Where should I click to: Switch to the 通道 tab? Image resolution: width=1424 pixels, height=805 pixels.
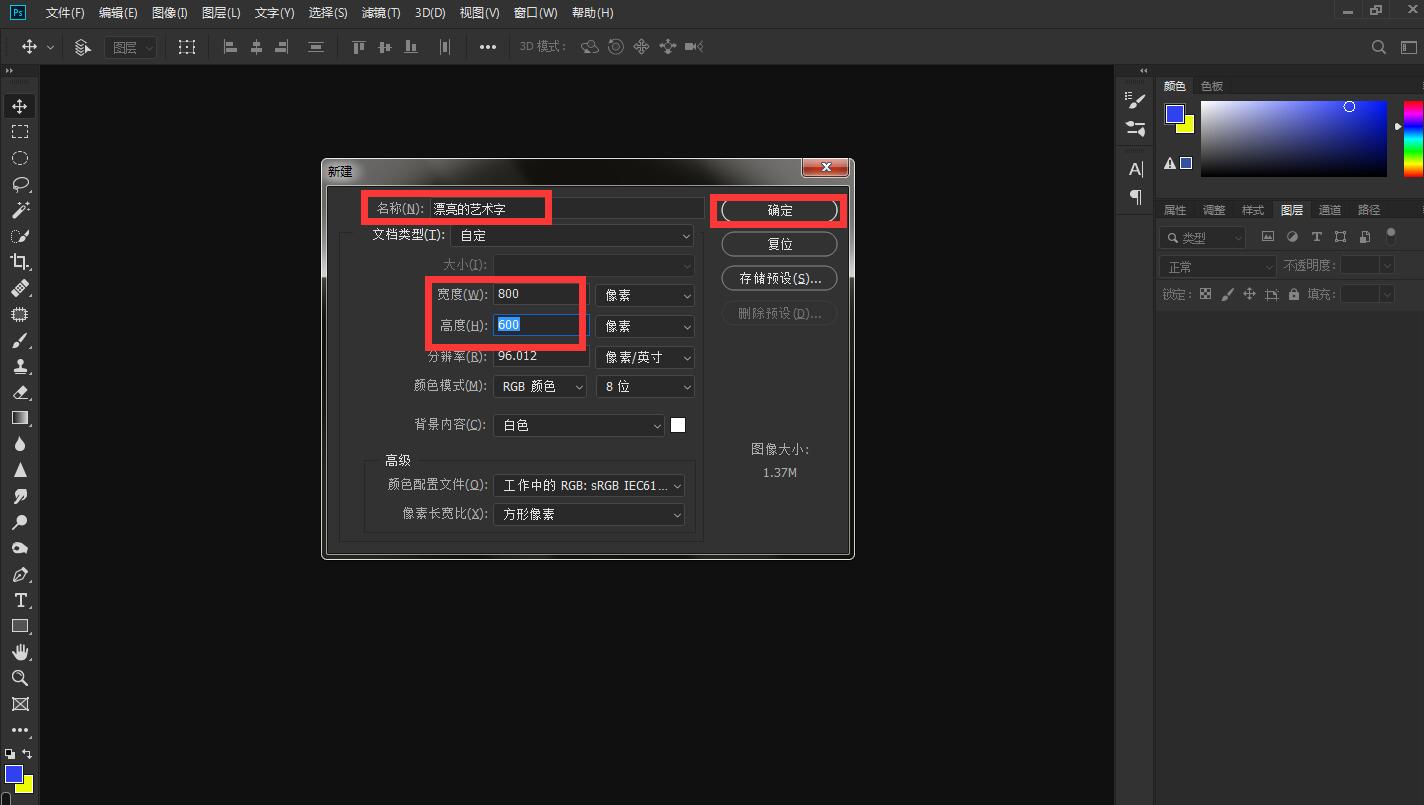click(1329, 210)
